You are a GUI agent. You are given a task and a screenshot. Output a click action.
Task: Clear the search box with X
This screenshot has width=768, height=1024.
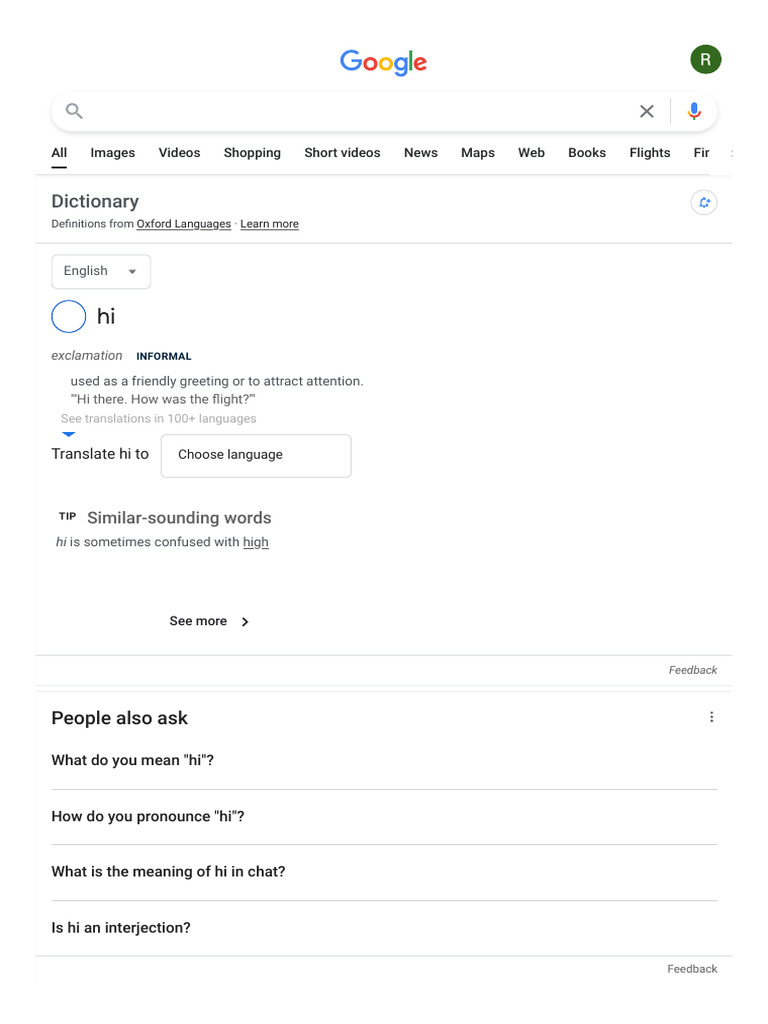click(647, 111)
